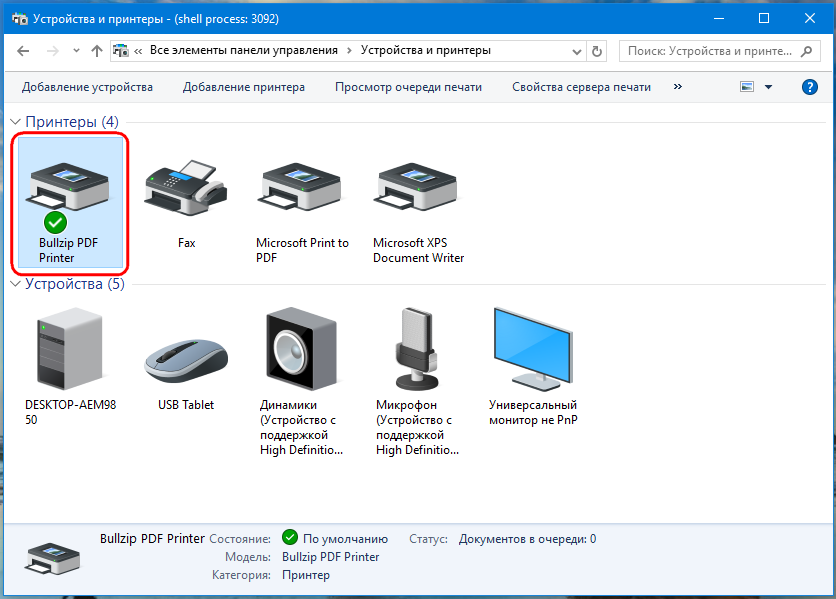836x599 pixels.
Task: Maximize the Устройства и принтеры window
Action: click(x=763, y=19)
